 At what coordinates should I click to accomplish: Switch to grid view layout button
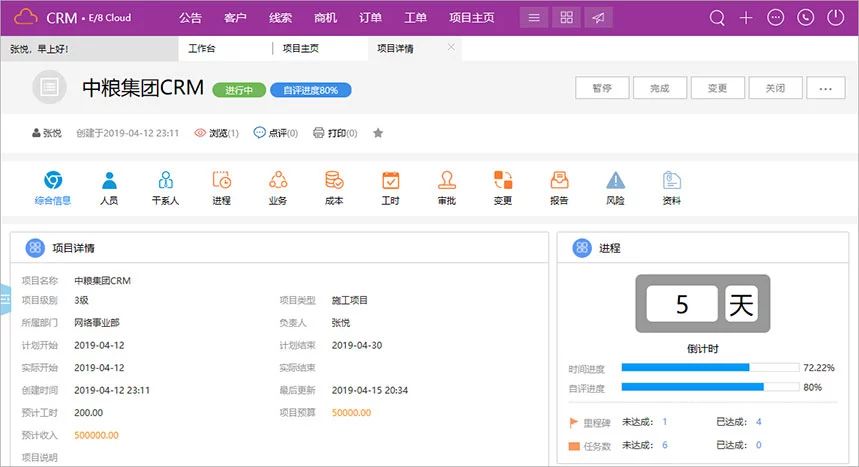tap(566, 18)
